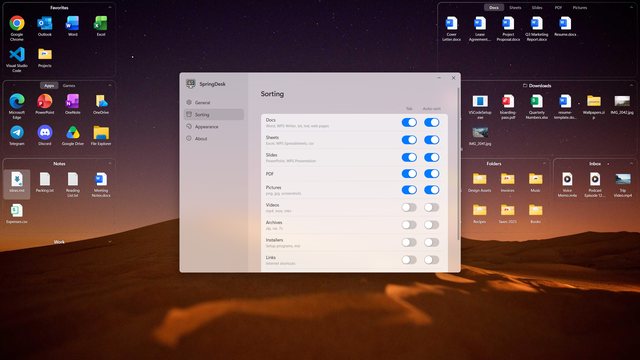640x360 pixels.
Task: Select Expenses.csv in the Notes panel
Action: tap(17, 213)
